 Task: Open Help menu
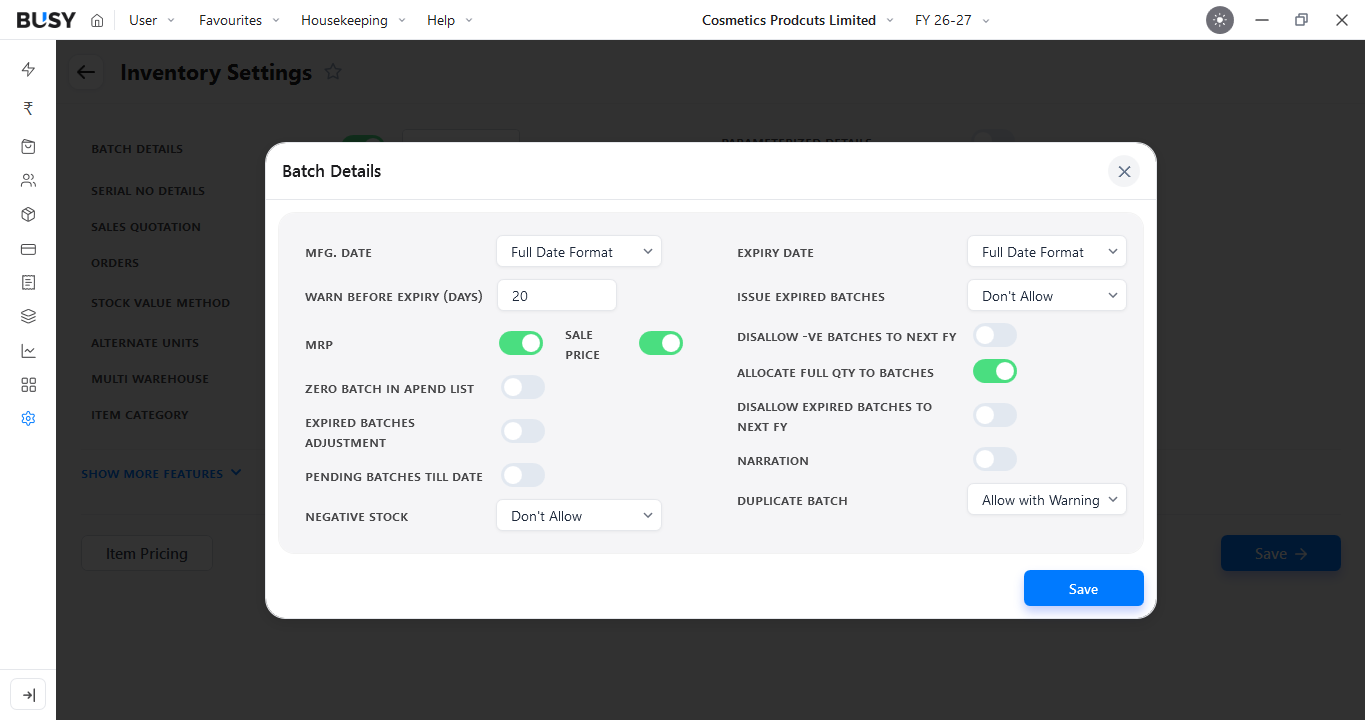(x=450, y=20)
